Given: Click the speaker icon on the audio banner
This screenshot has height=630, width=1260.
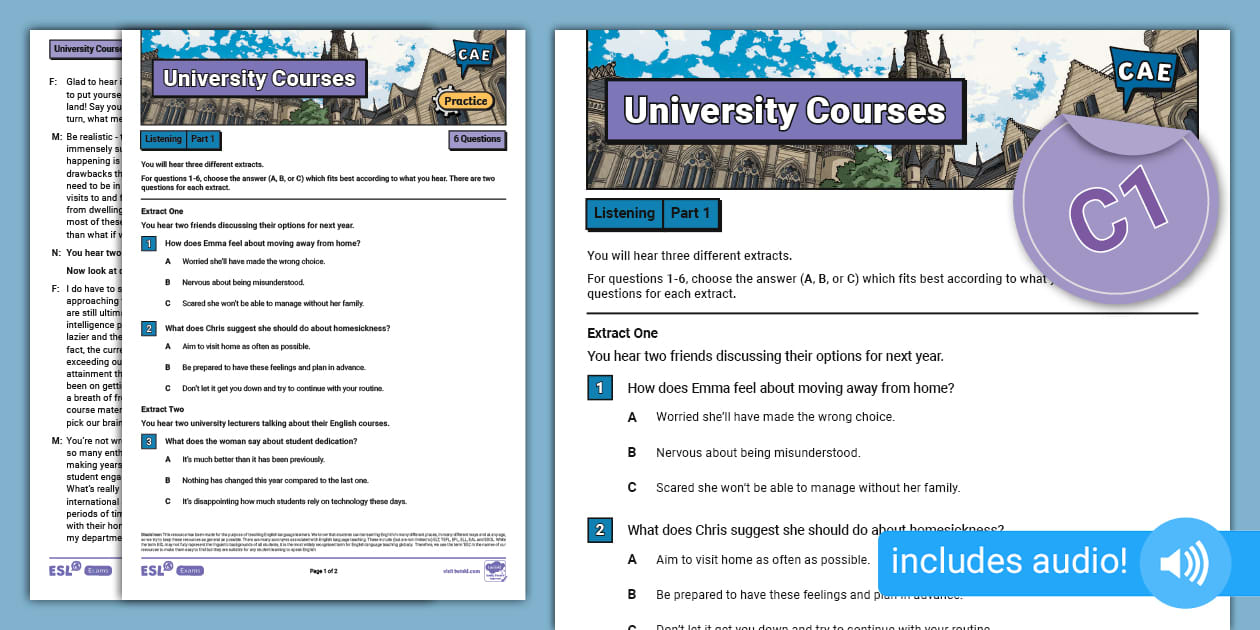Looking at the screenshot, I should [1186, 563].
